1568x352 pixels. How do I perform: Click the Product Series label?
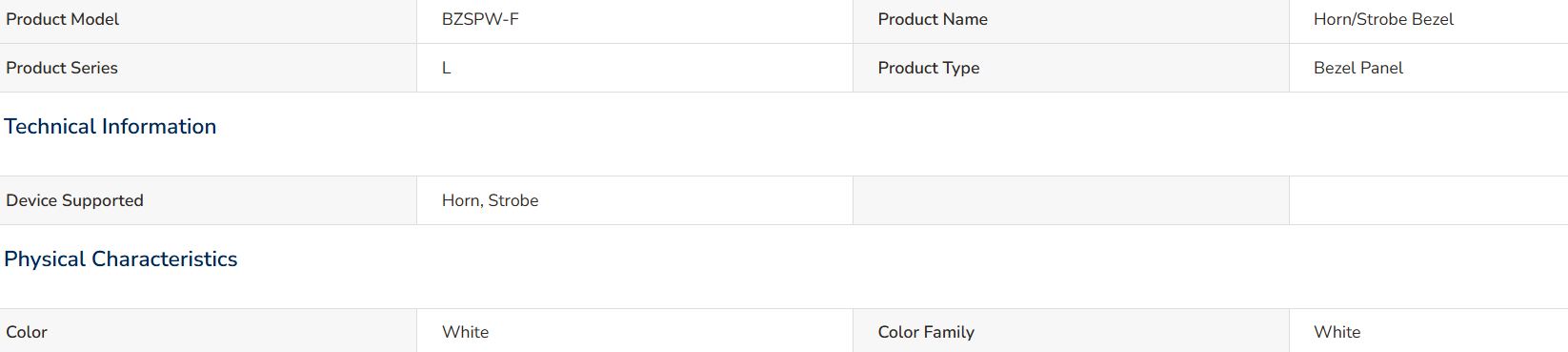(62, 68)
